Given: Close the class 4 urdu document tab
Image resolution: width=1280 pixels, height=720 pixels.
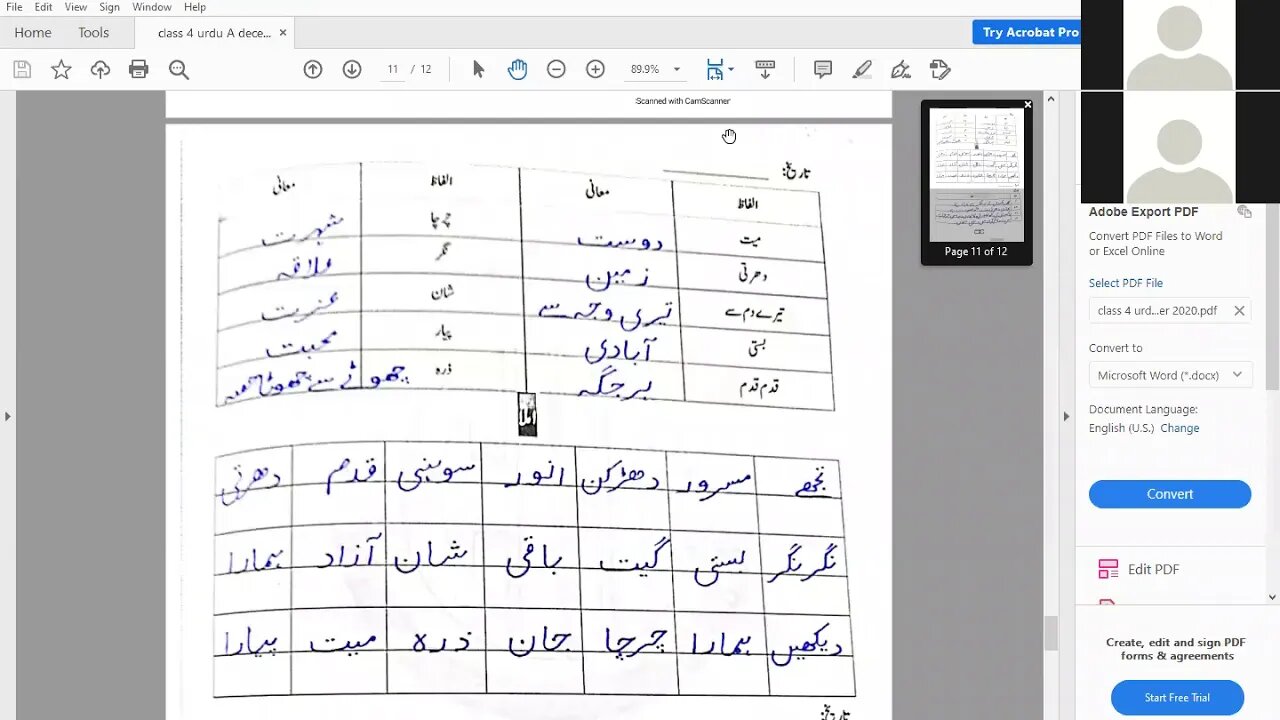Looking at the screenshot, I should (x=283, y=33).
